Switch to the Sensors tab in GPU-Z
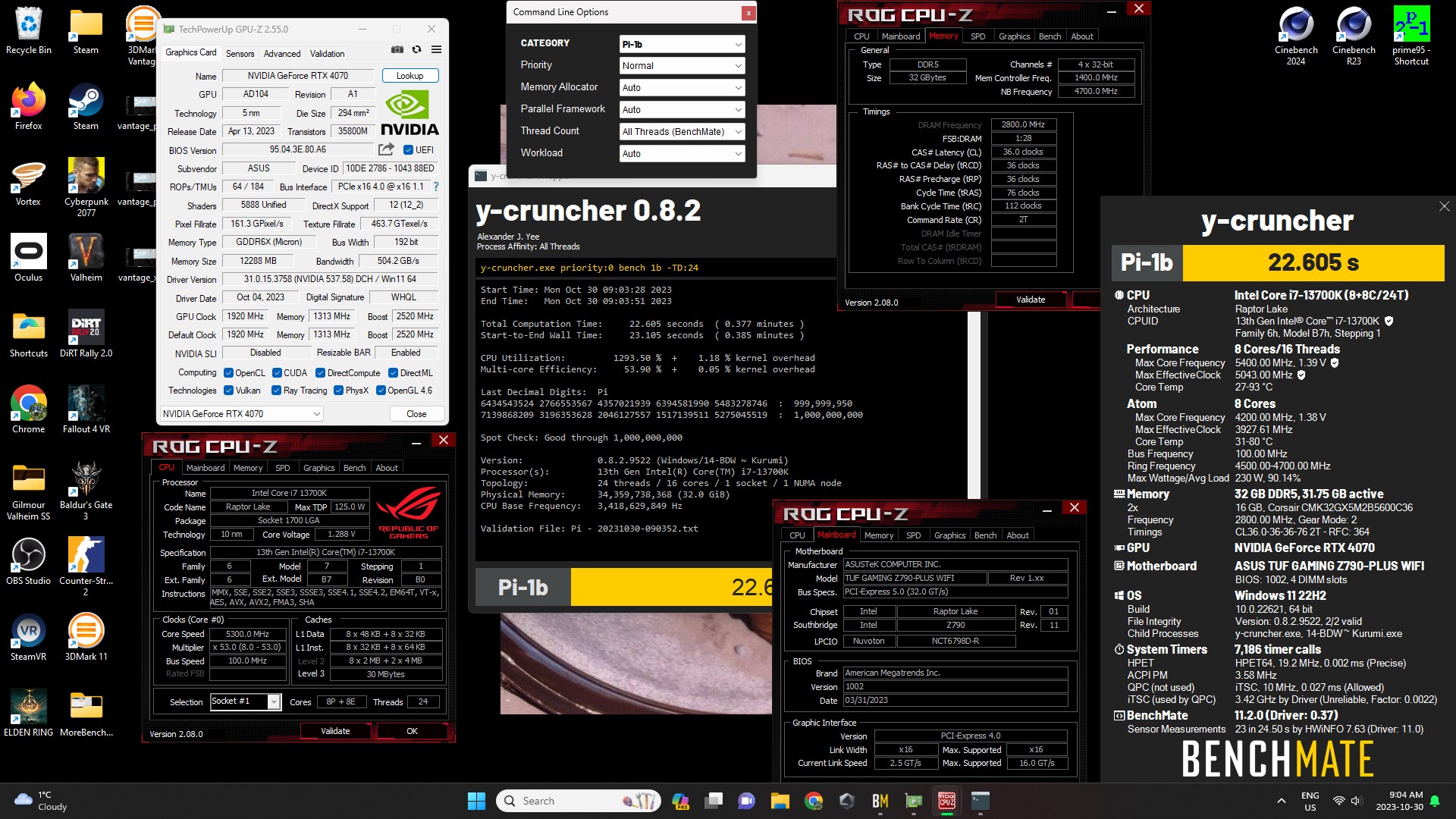The image size is (1456, 819). coord(240,54)
